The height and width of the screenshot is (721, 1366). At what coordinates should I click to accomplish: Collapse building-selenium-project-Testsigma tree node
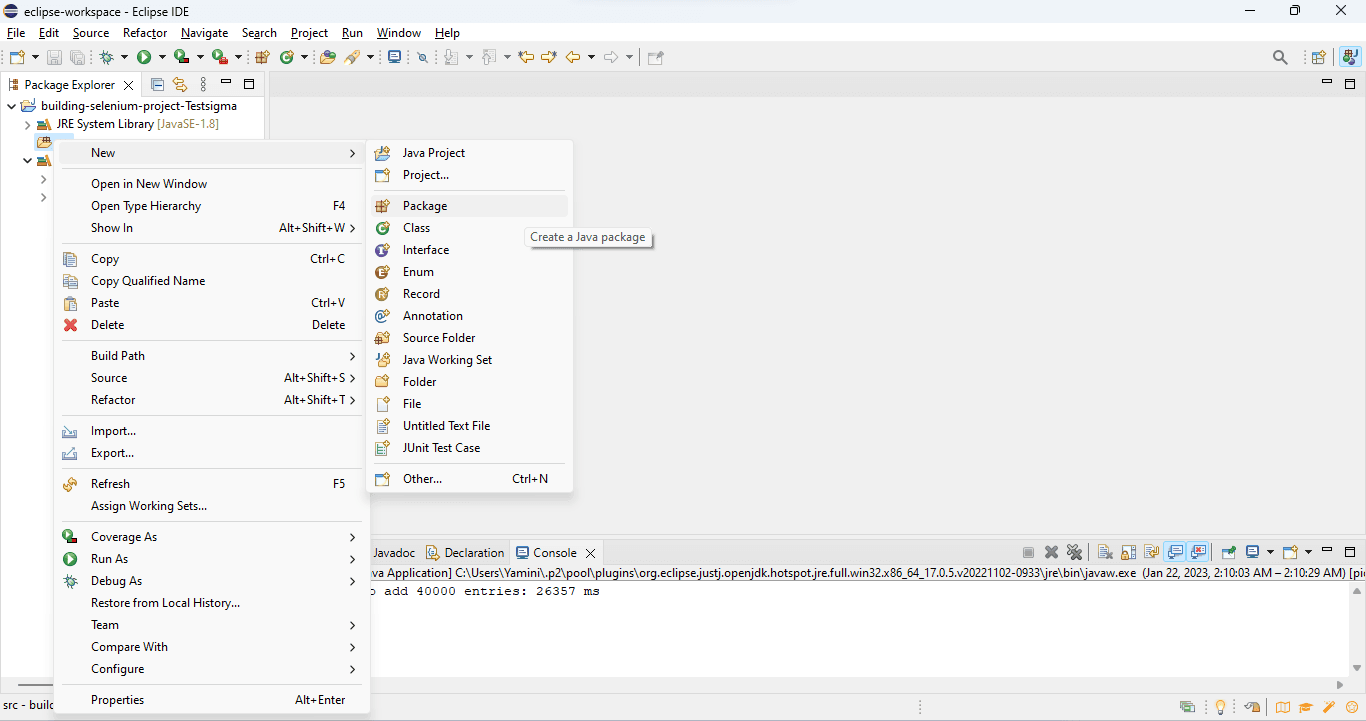(x=12, y=105)
